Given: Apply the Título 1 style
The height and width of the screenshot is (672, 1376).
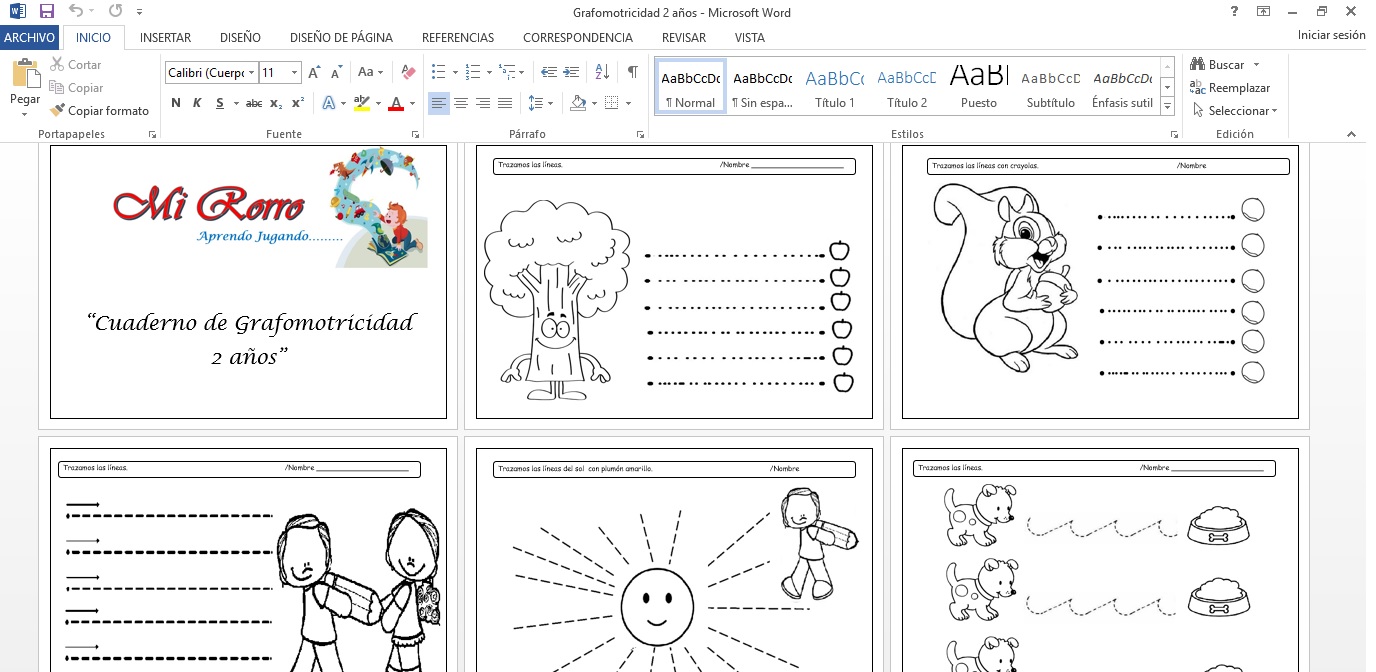Looking at the screenshot, I should [835, 87].
